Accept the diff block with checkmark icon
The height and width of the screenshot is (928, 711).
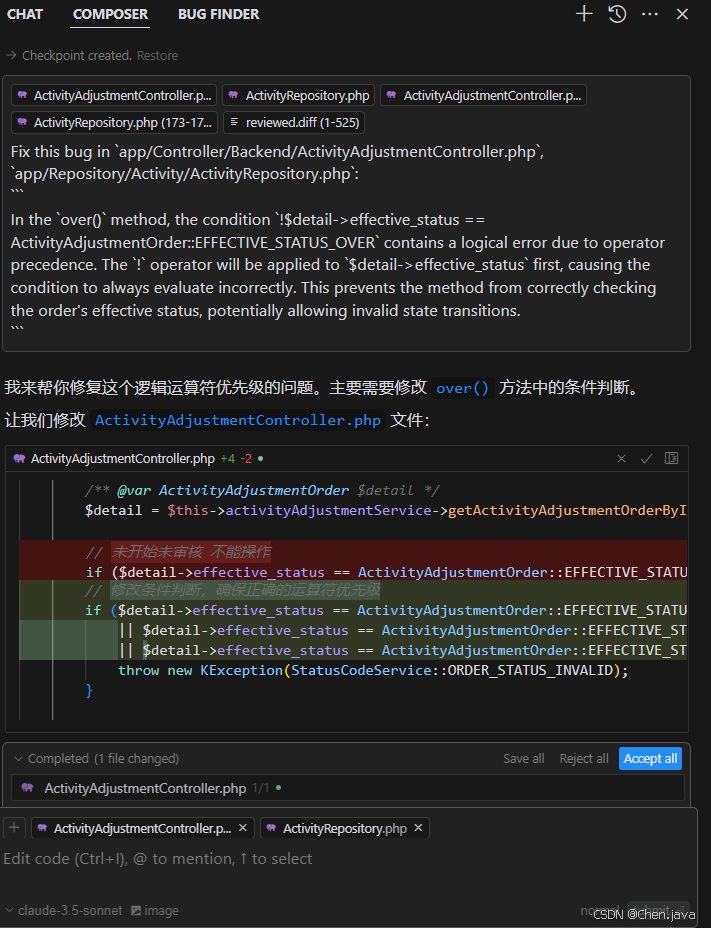coord(646,459)
